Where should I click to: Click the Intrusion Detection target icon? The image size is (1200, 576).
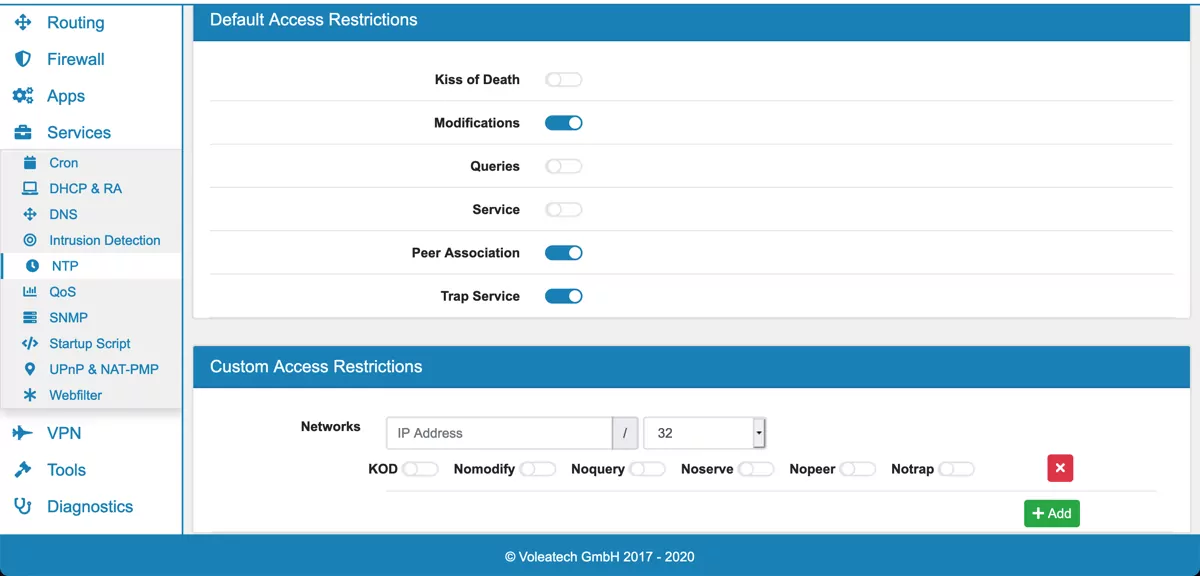pos(30,240)
